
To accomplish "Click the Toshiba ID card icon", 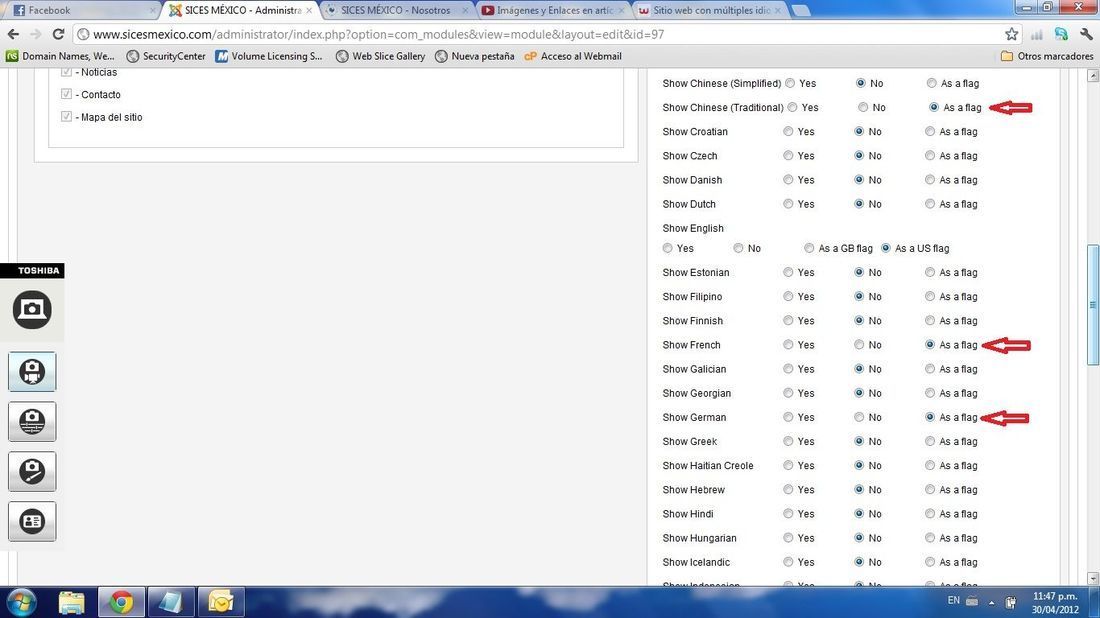I will tap(32, 521).
